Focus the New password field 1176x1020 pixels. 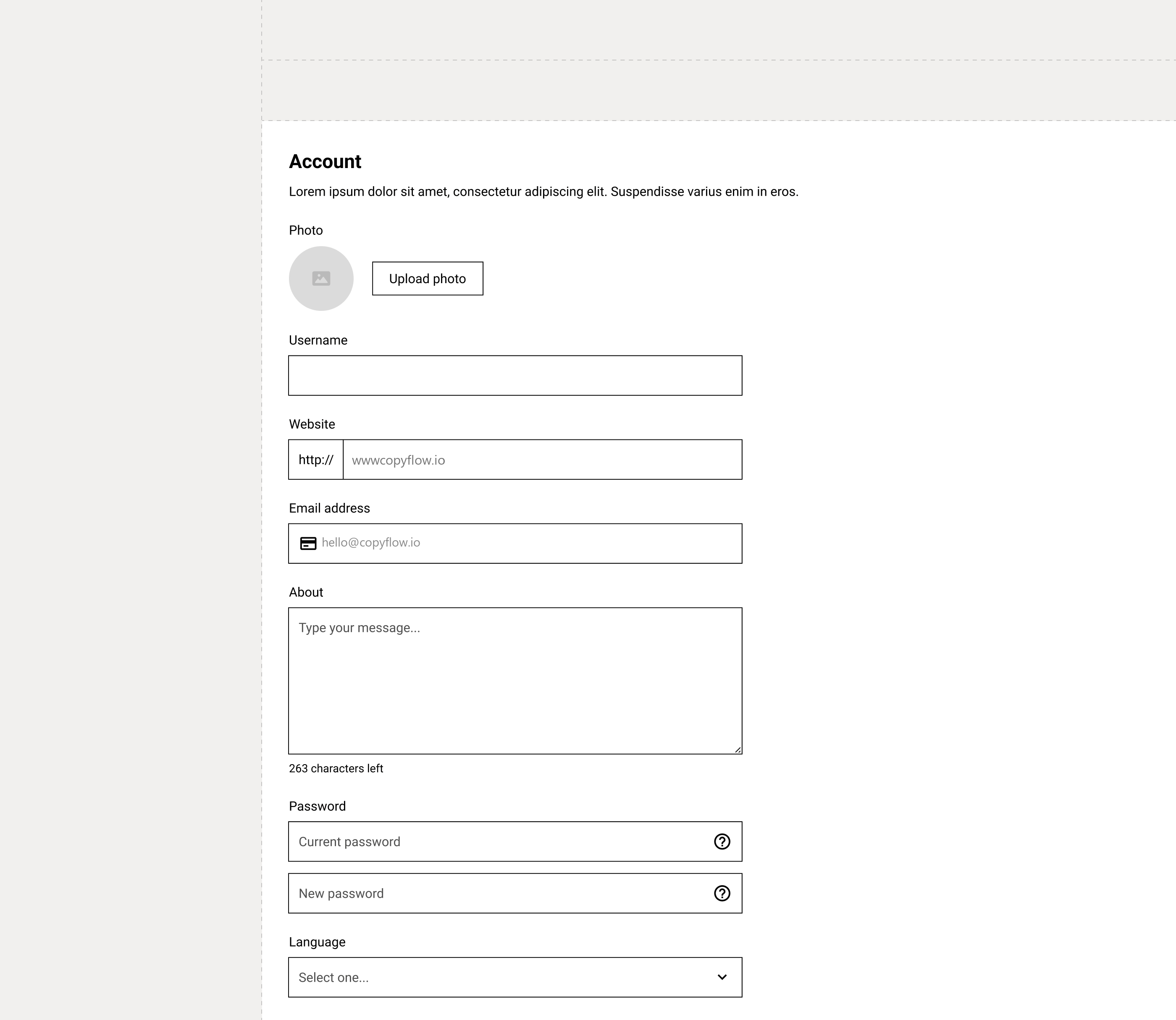click(x=515, y=893)
